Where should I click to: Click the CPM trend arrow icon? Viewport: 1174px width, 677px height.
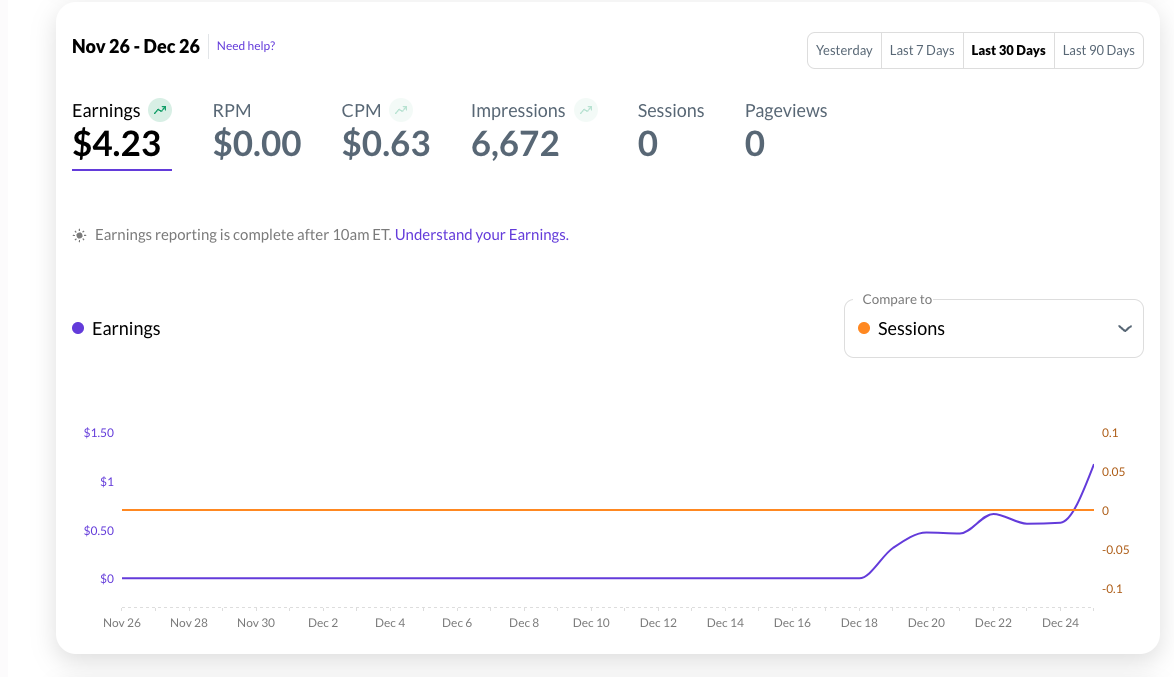pos(401,110)
